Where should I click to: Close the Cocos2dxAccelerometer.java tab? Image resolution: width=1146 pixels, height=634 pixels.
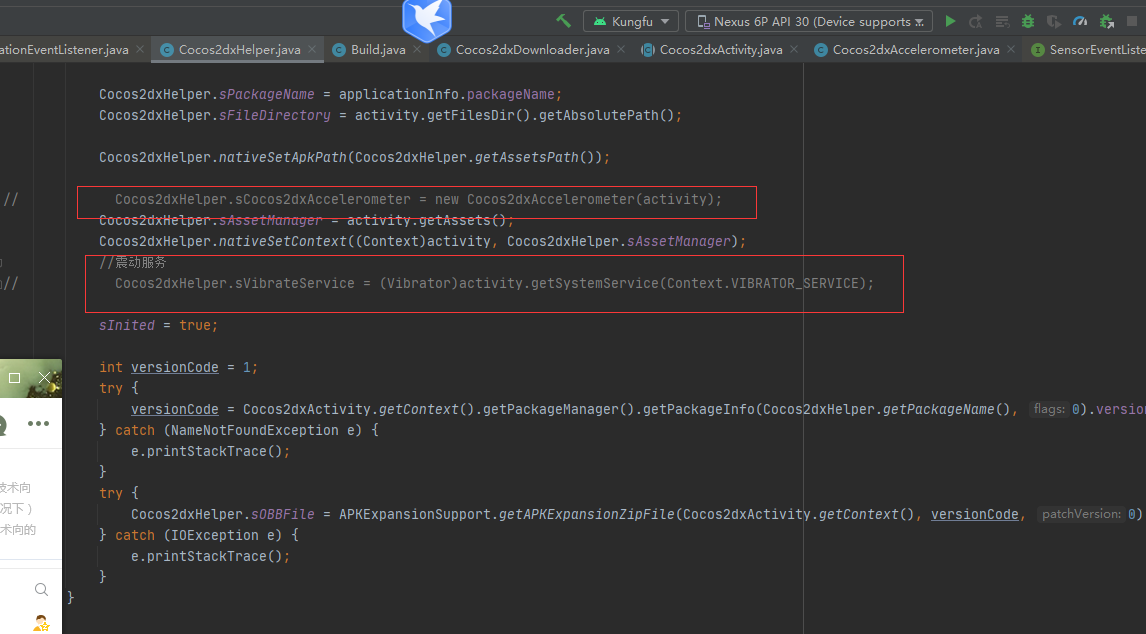point(1012,49)
